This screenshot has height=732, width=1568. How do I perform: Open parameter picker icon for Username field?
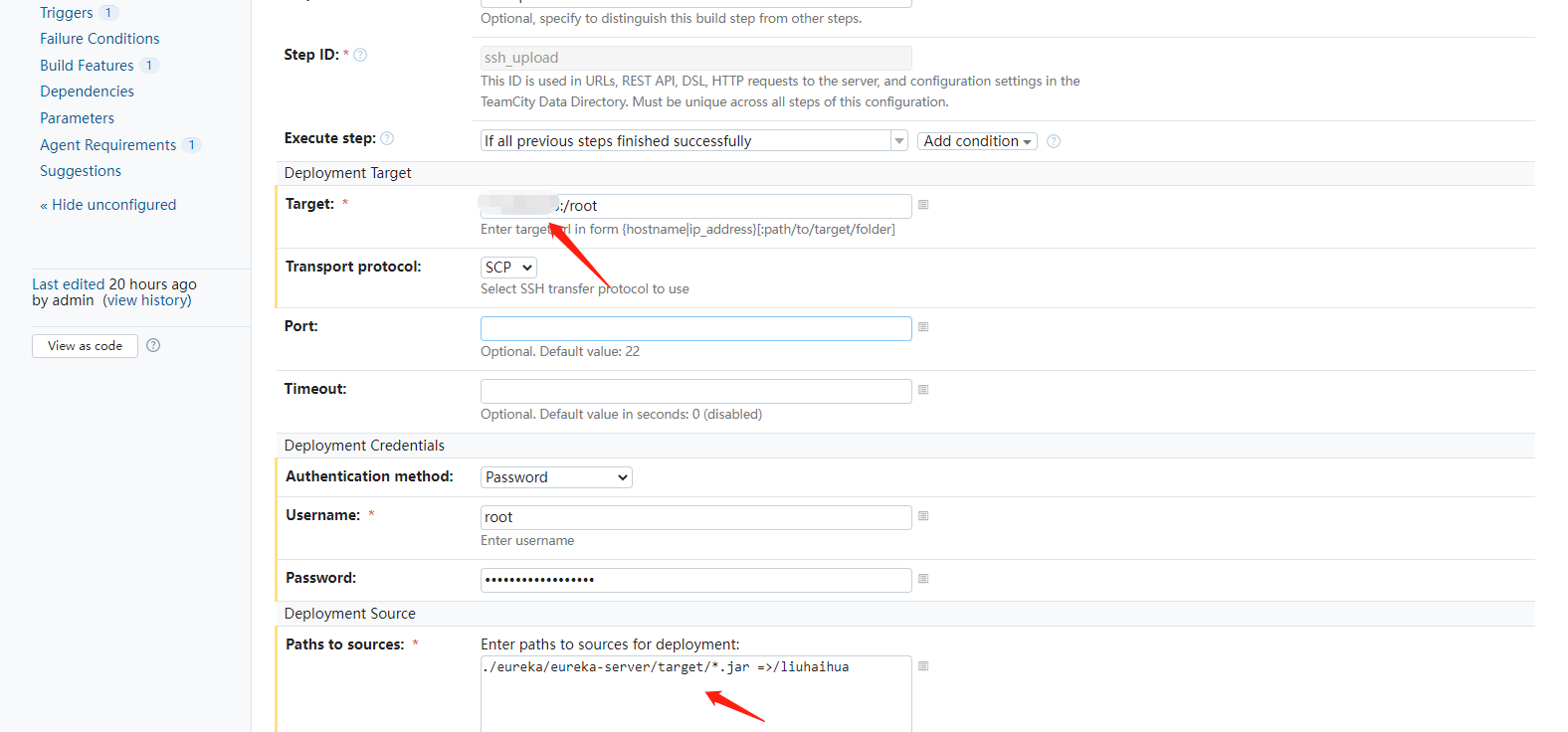pos(923,516)
